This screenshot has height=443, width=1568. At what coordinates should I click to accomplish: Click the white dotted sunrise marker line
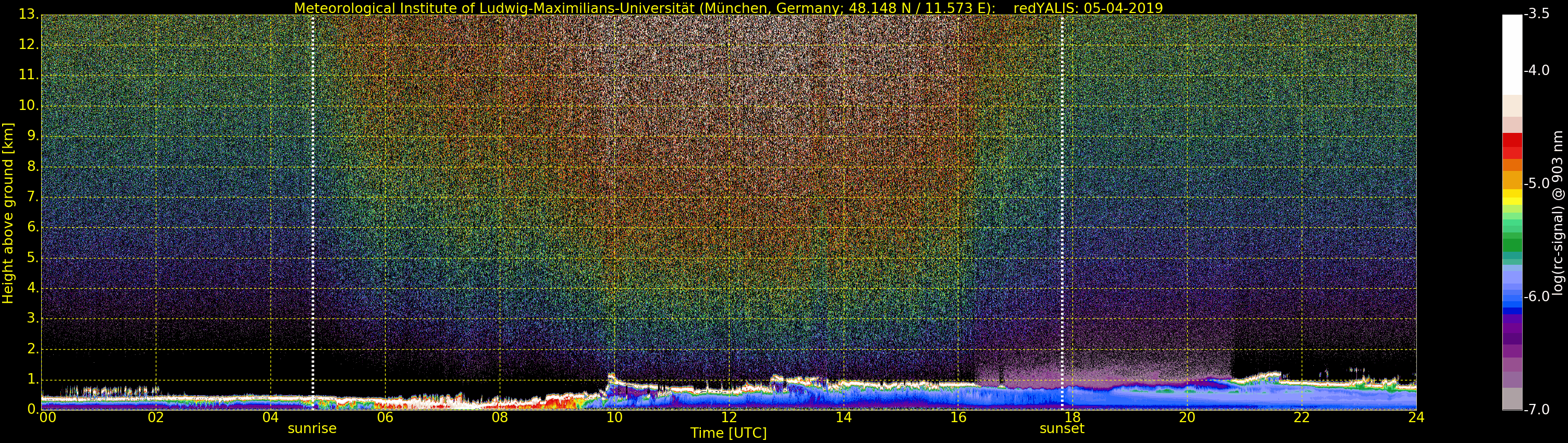pos(313,212)
